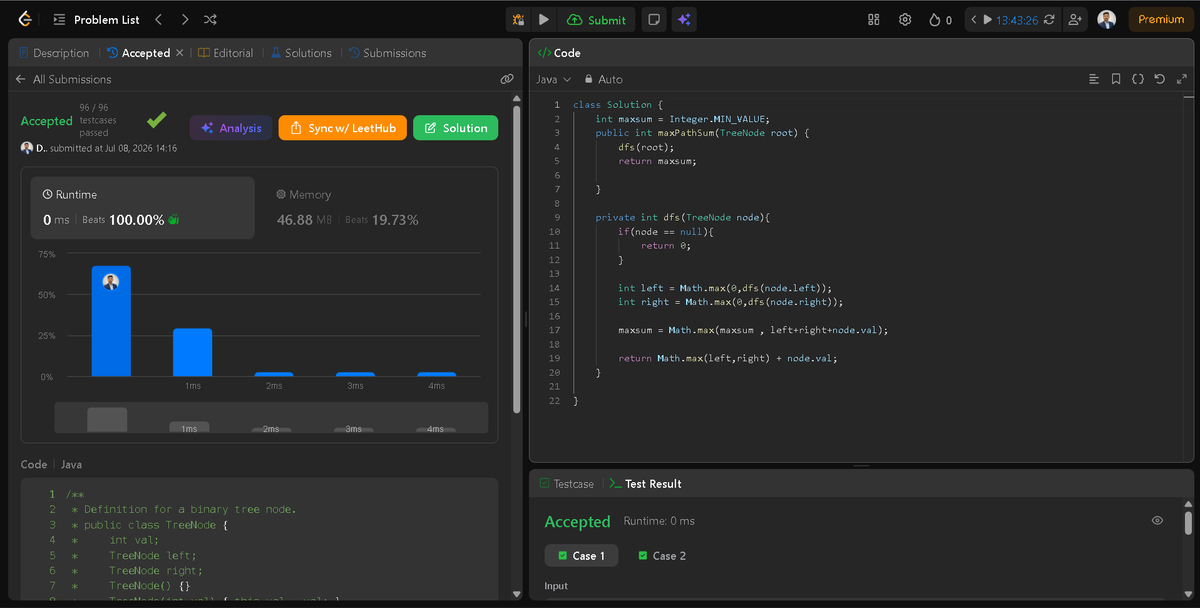Select the Runtime stats card
Viewport: 1200px width, 608px height.
click(142, 208)
